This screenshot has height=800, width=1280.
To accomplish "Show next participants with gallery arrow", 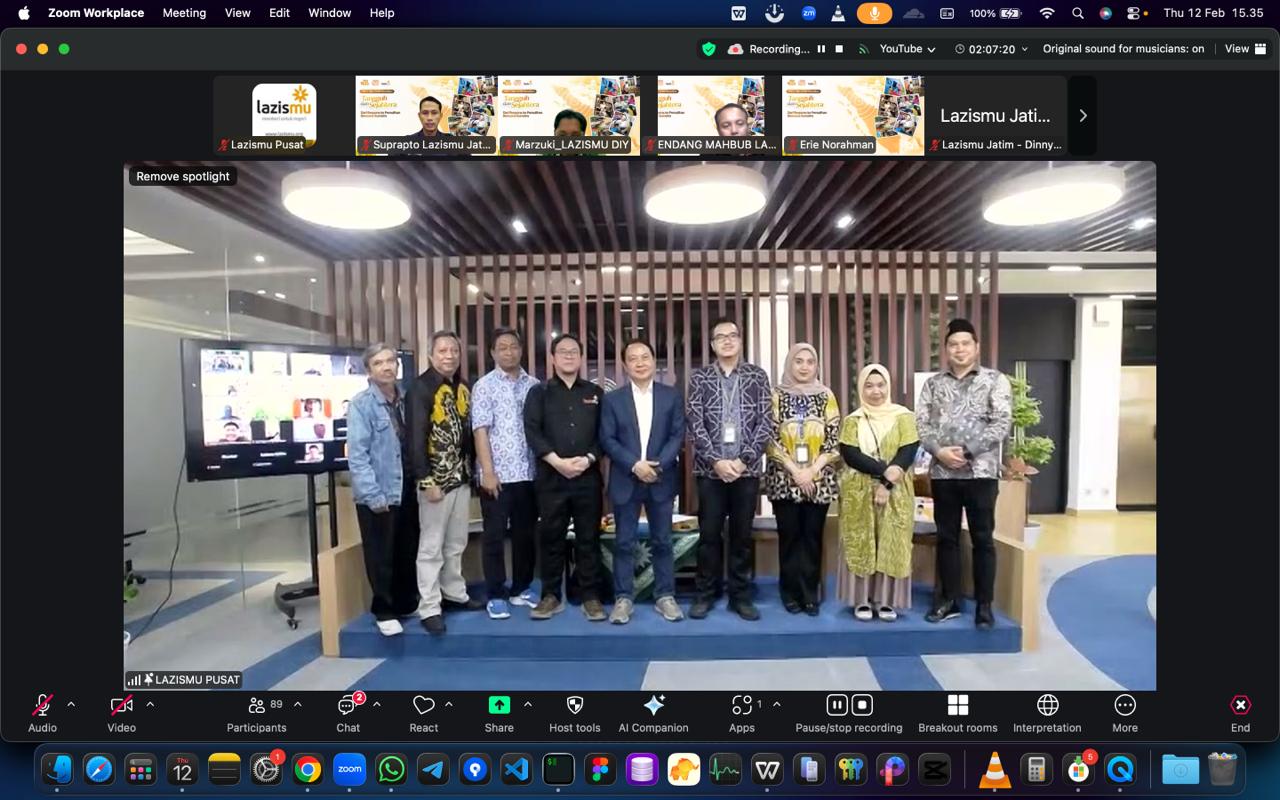I will (1082, 116).
